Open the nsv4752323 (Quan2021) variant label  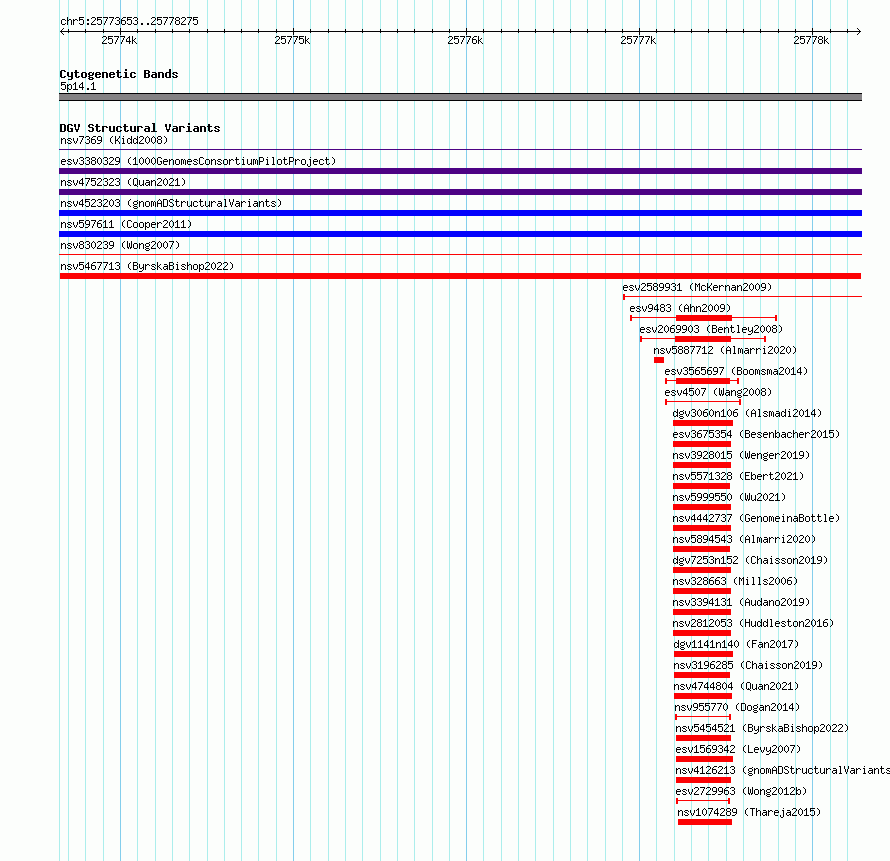point(123,182)
